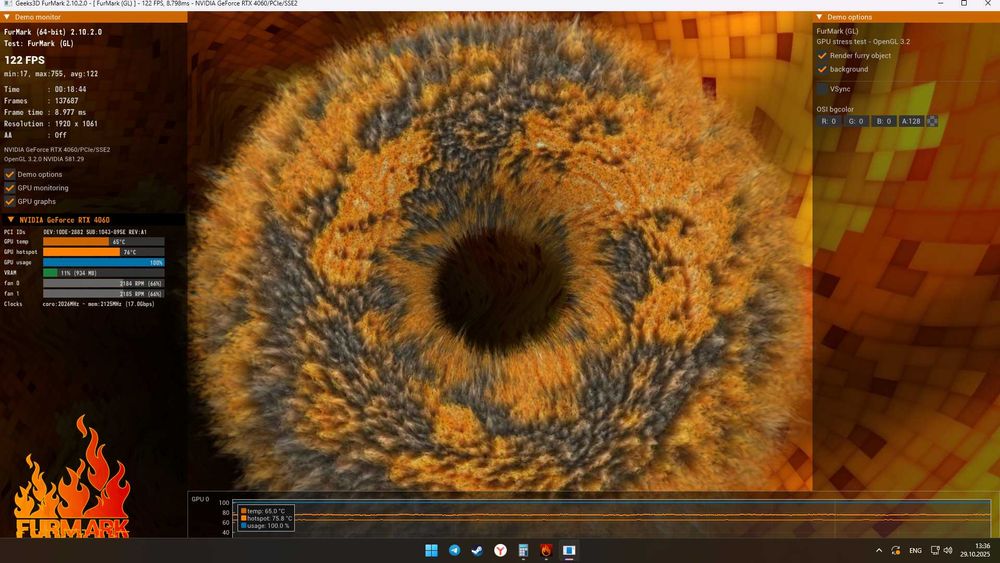Open the Windows Start menu
The image size is (1000, 563).
[432, 550]
